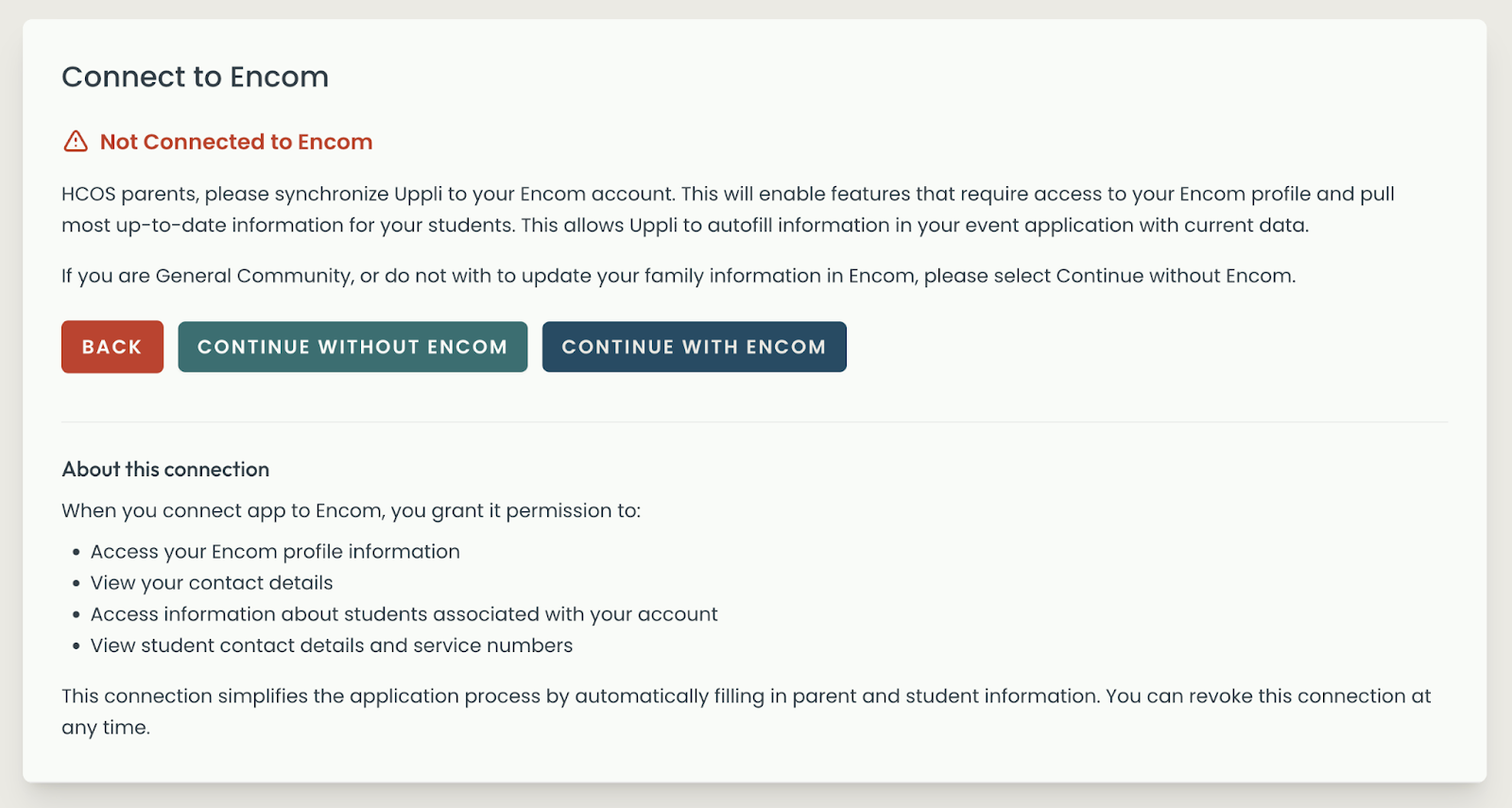
Task: Select "Access your Encom profile information" list item
Action: pyautogui.click(x=275, y=552)
